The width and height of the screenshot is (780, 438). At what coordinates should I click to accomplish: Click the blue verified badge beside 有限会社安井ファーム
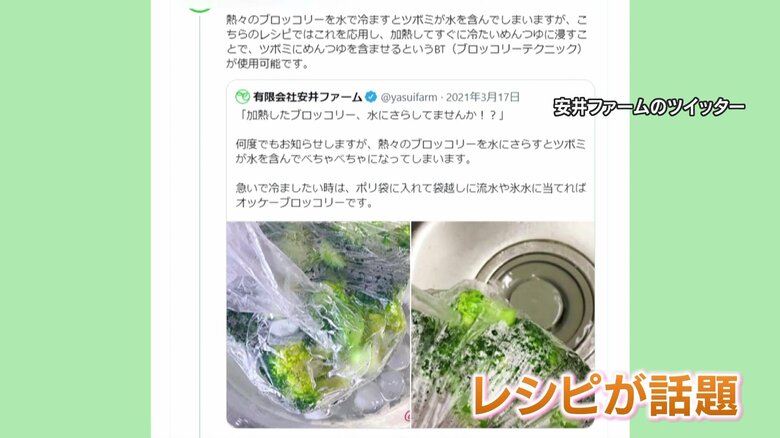pos(371,97)
